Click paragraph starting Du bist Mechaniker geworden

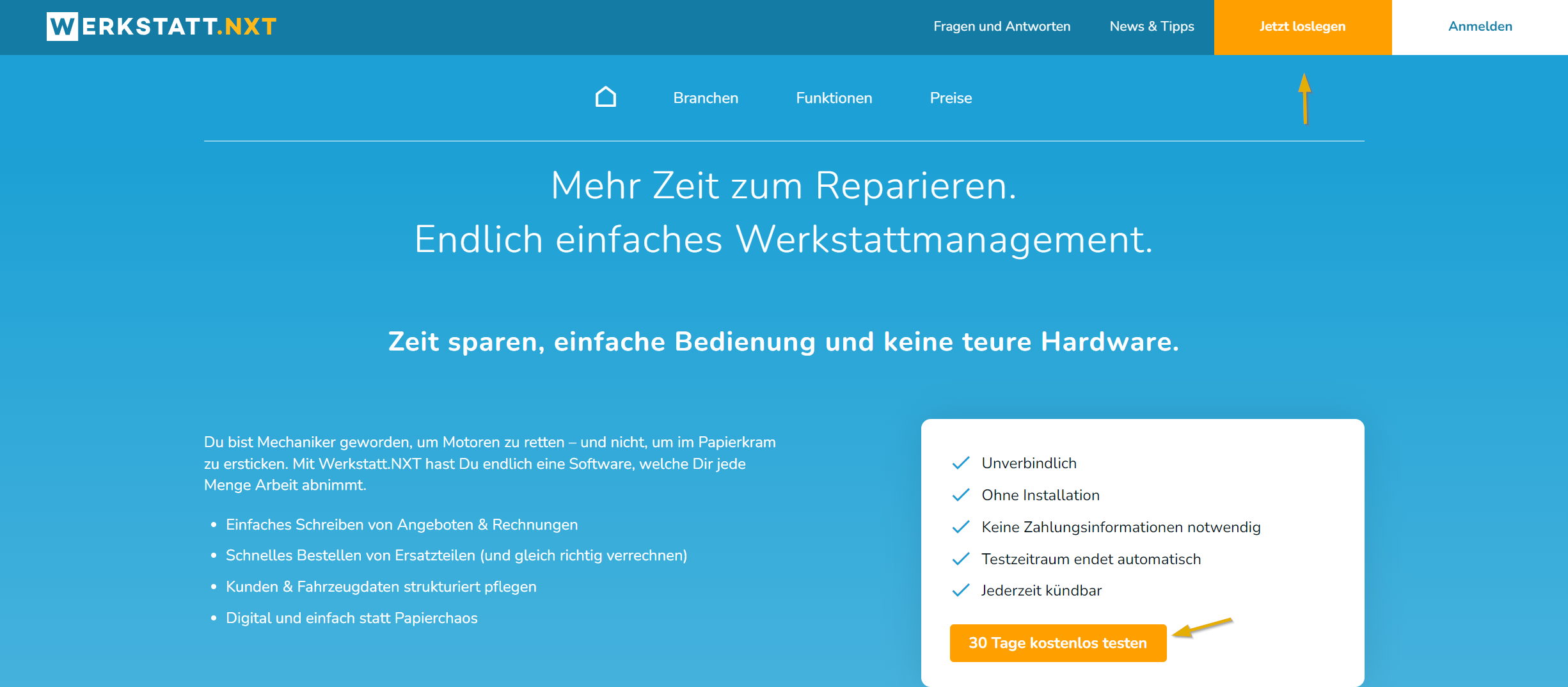(x=490, y=464)
